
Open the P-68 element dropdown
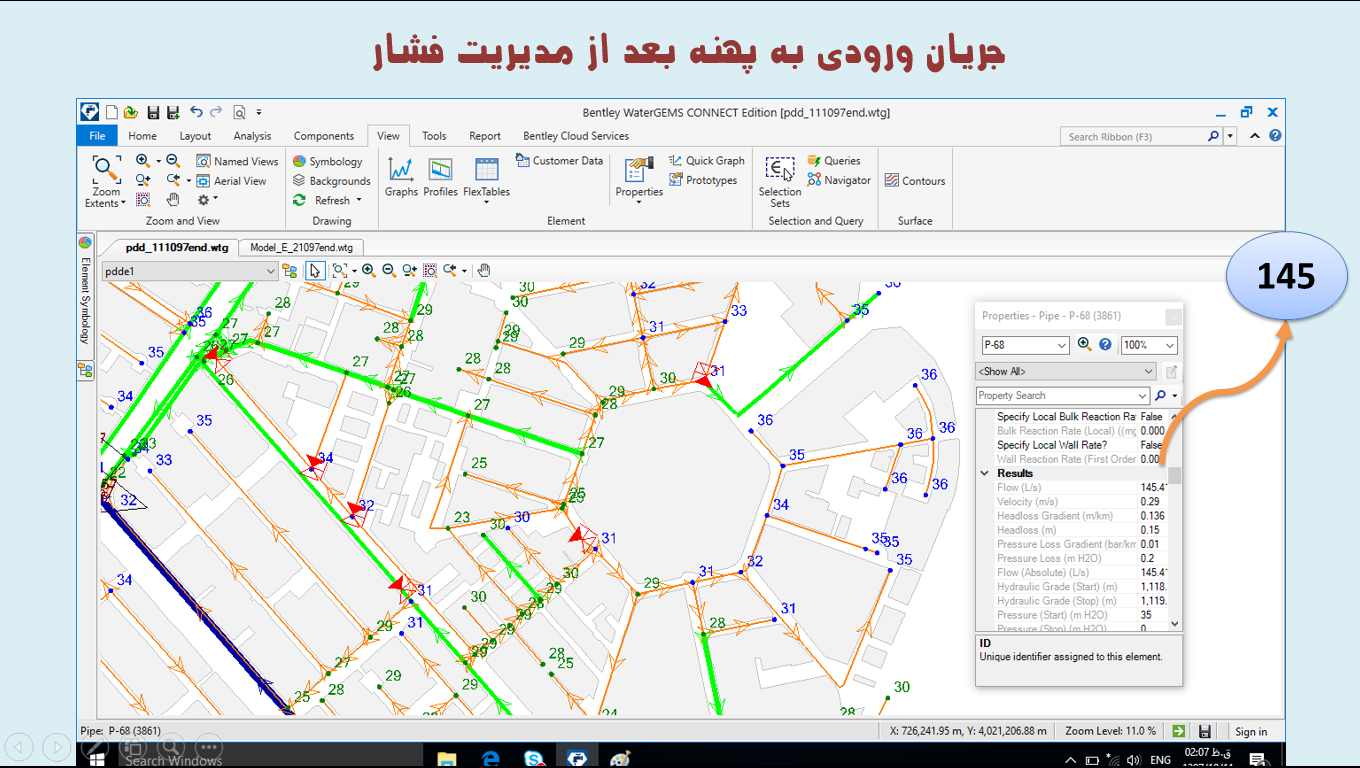click(1061, 345)
